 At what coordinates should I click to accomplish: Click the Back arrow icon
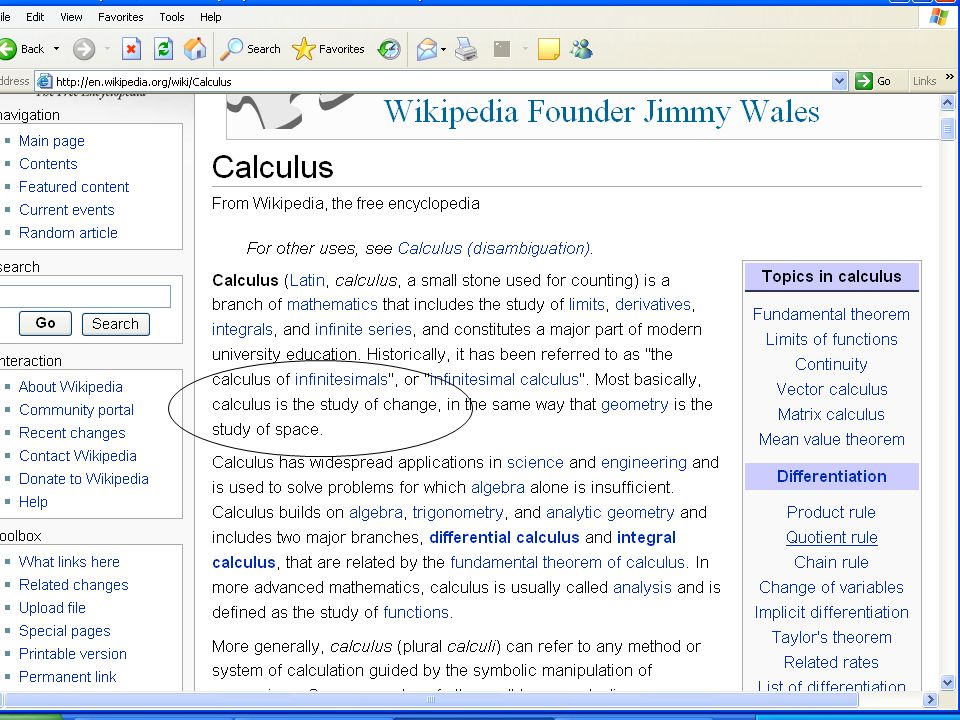[8, 49]
